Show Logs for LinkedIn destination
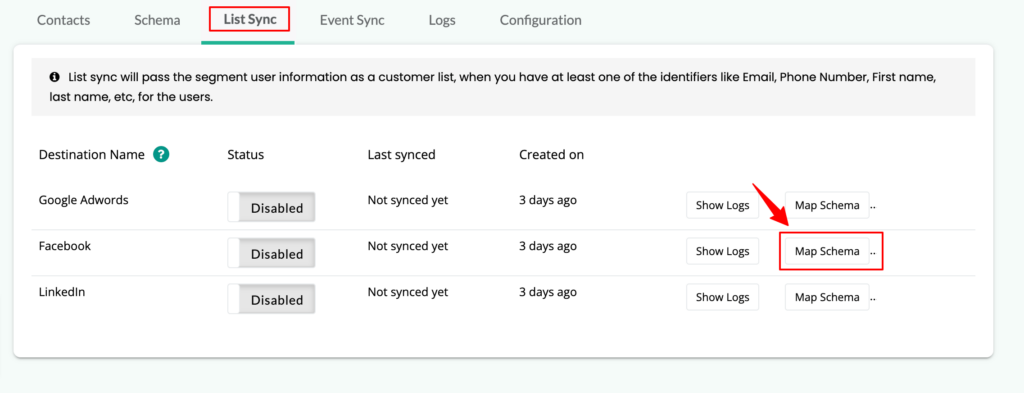 (x=722, y=297)
